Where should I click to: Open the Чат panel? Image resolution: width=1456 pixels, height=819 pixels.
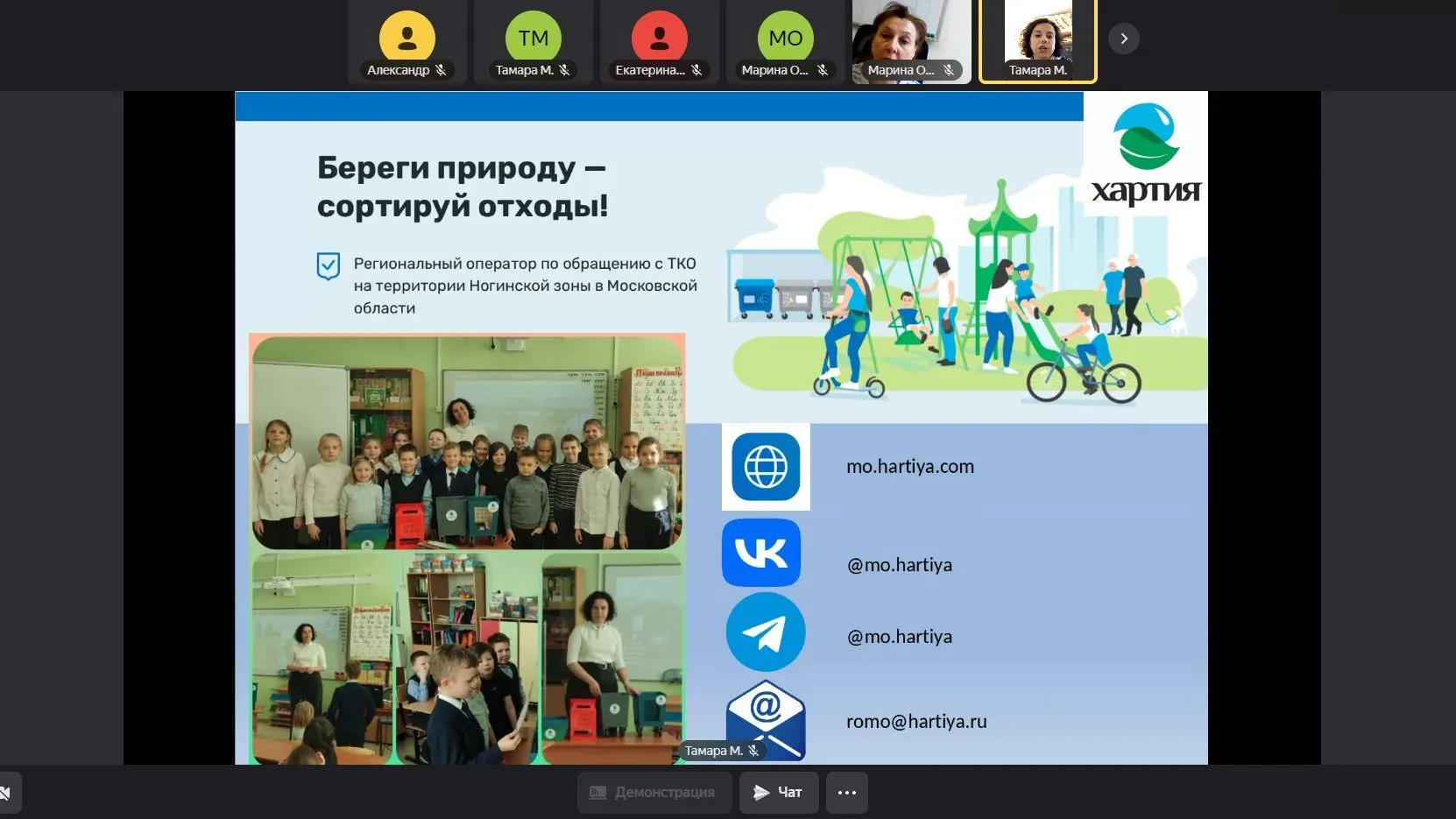pyautogui.click(x=779, y=792)
